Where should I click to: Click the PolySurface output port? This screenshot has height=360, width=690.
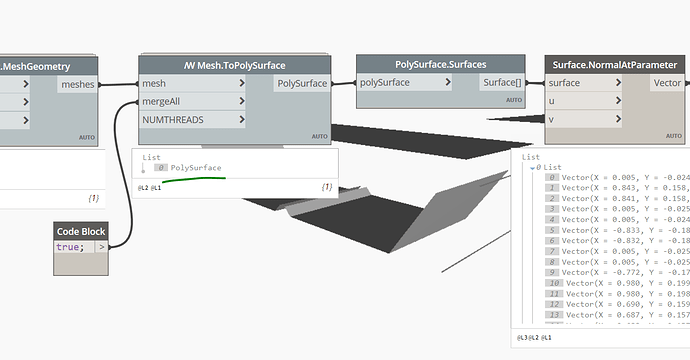point(302,83)
